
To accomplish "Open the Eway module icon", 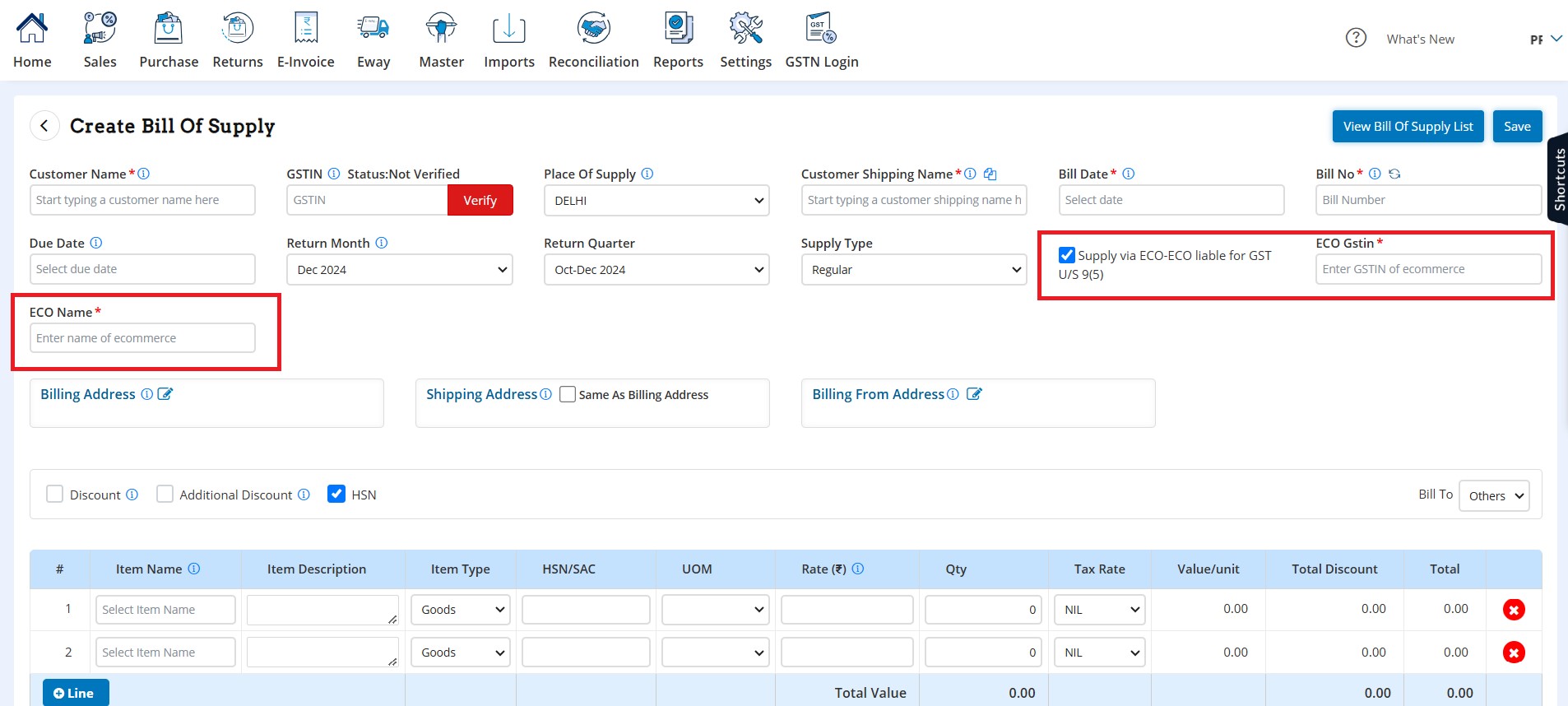I will pos(373,29).
